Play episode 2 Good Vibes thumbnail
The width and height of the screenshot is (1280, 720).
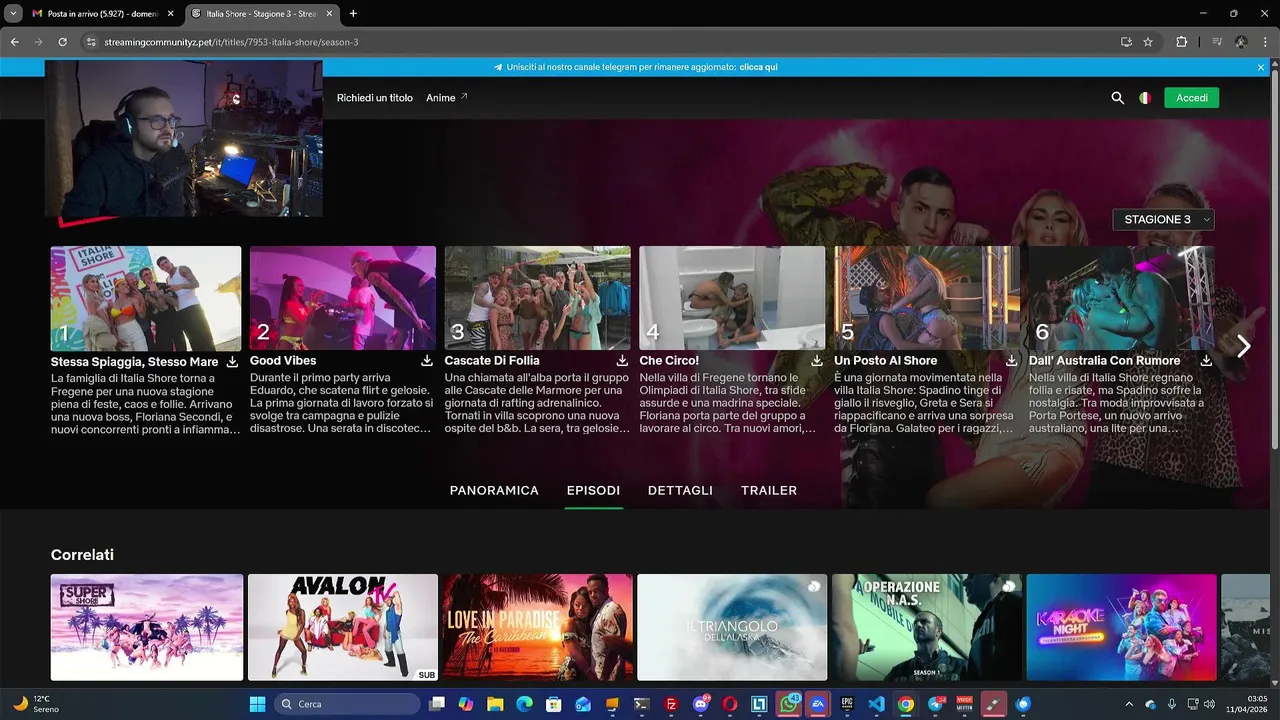(x=343, y=298)
